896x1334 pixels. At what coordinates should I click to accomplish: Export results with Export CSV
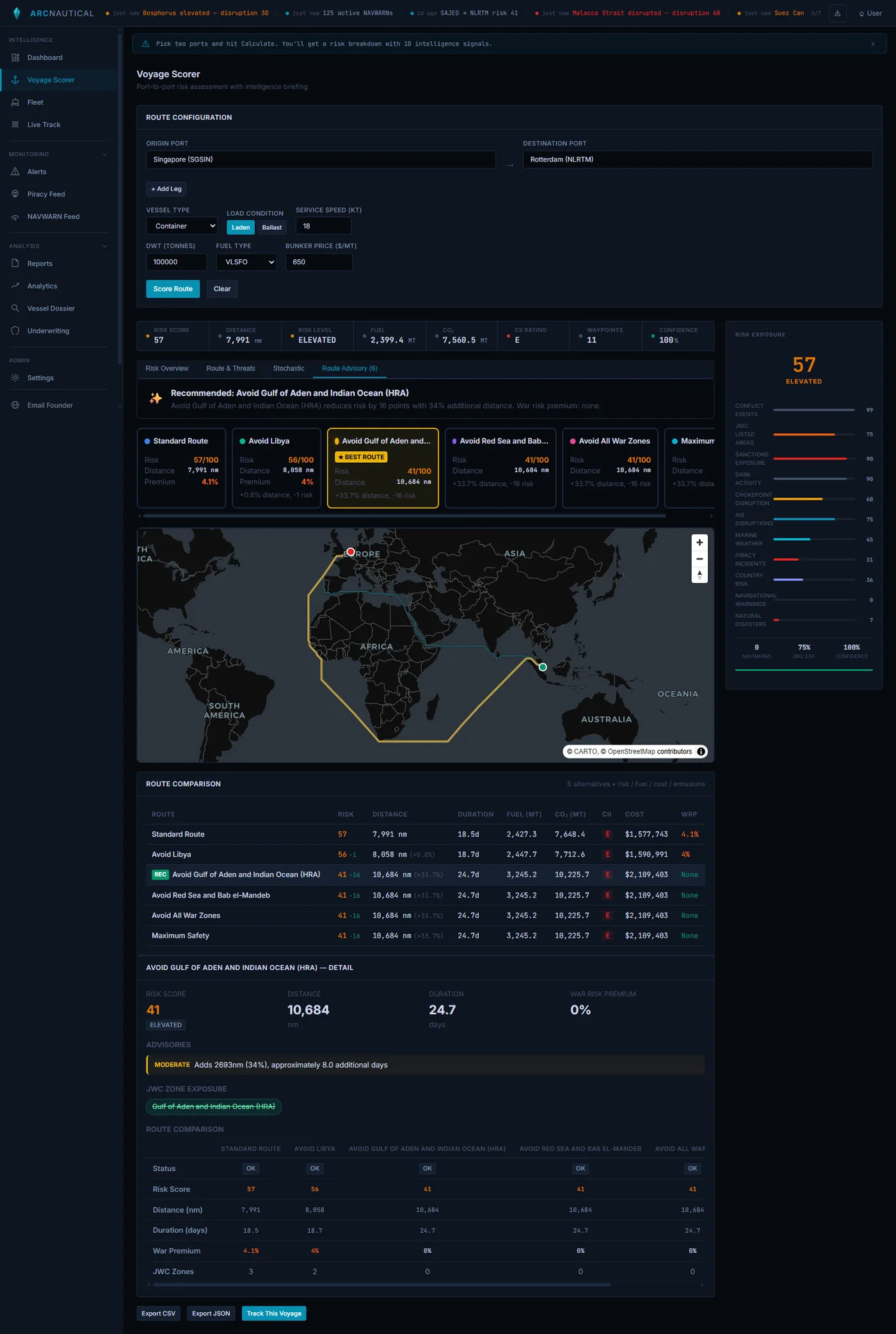(x=159, y=1314)
